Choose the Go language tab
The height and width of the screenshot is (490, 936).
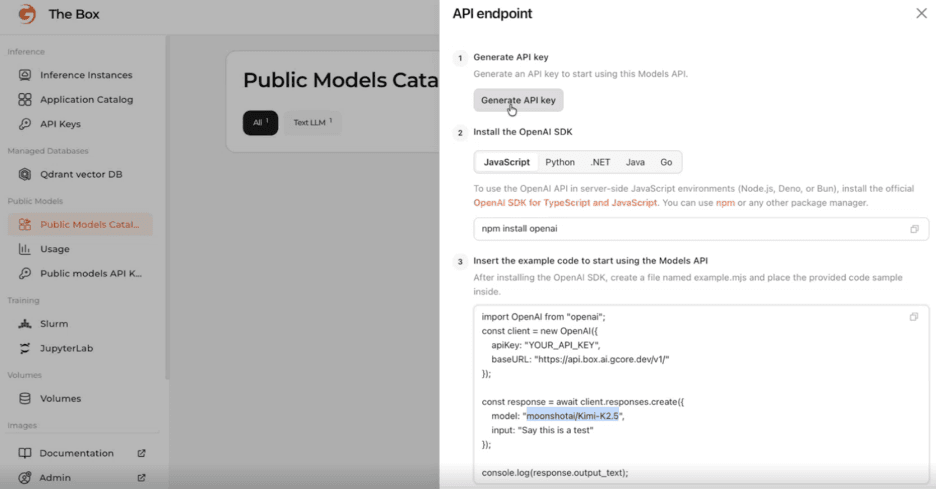(x=666, y=162)
